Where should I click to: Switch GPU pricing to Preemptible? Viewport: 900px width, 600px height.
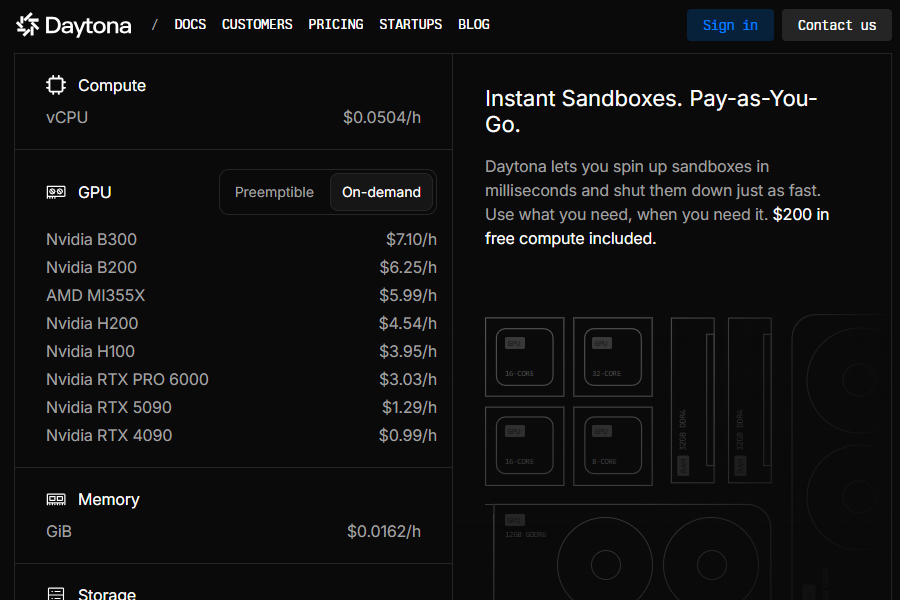(x=274, y=192)
